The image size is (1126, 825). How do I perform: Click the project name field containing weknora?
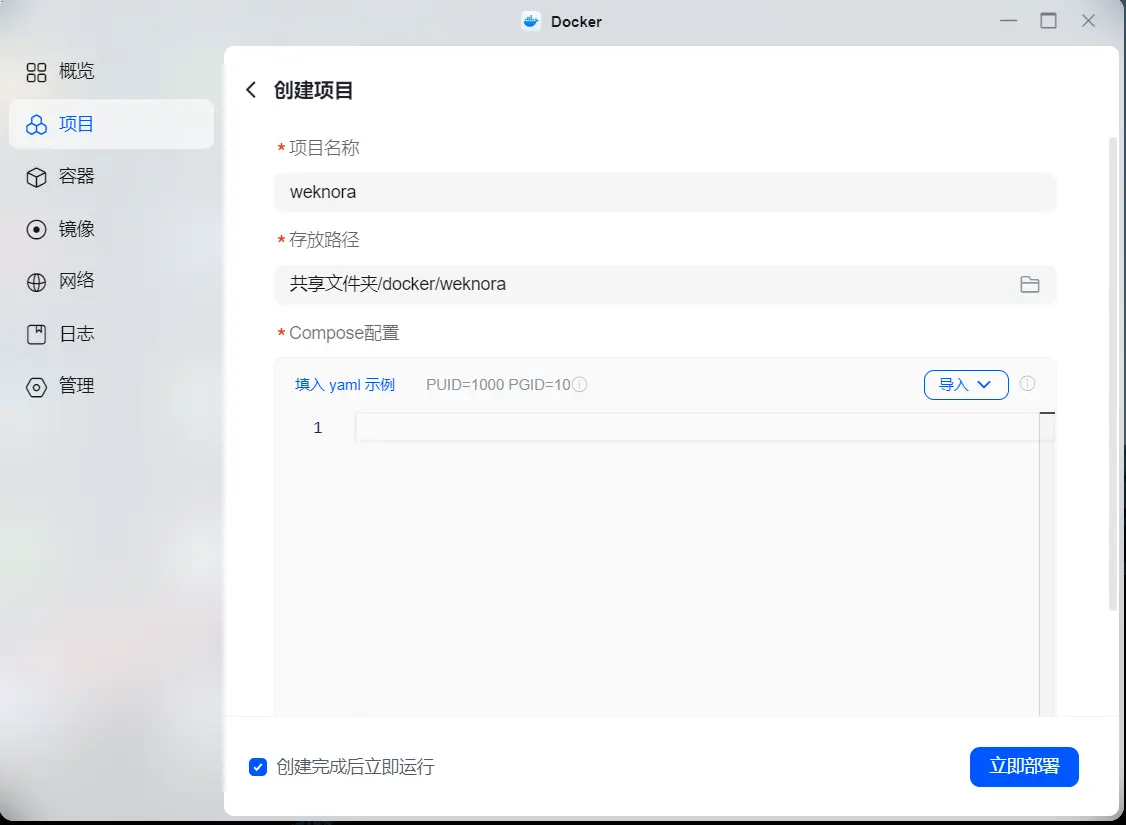pos(665,192)
